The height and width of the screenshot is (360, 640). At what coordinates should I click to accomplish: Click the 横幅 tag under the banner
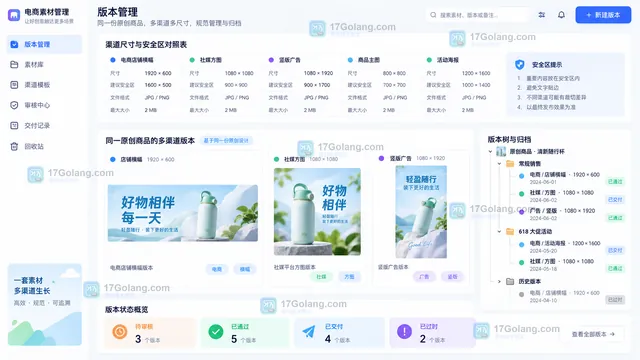(x=244, y=269)
